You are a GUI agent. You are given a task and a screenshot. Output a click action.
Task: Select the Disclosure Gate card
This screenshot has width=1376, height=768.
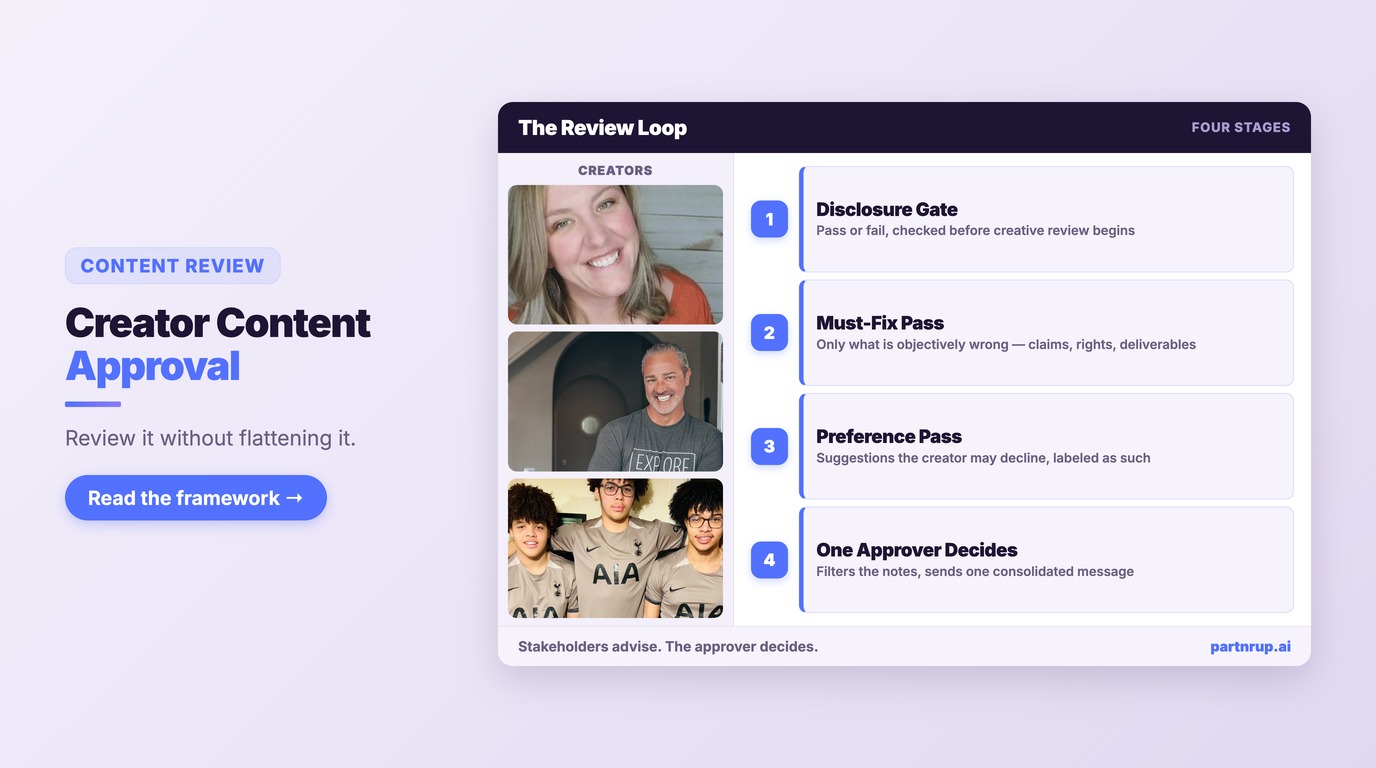pos(1046,219)
